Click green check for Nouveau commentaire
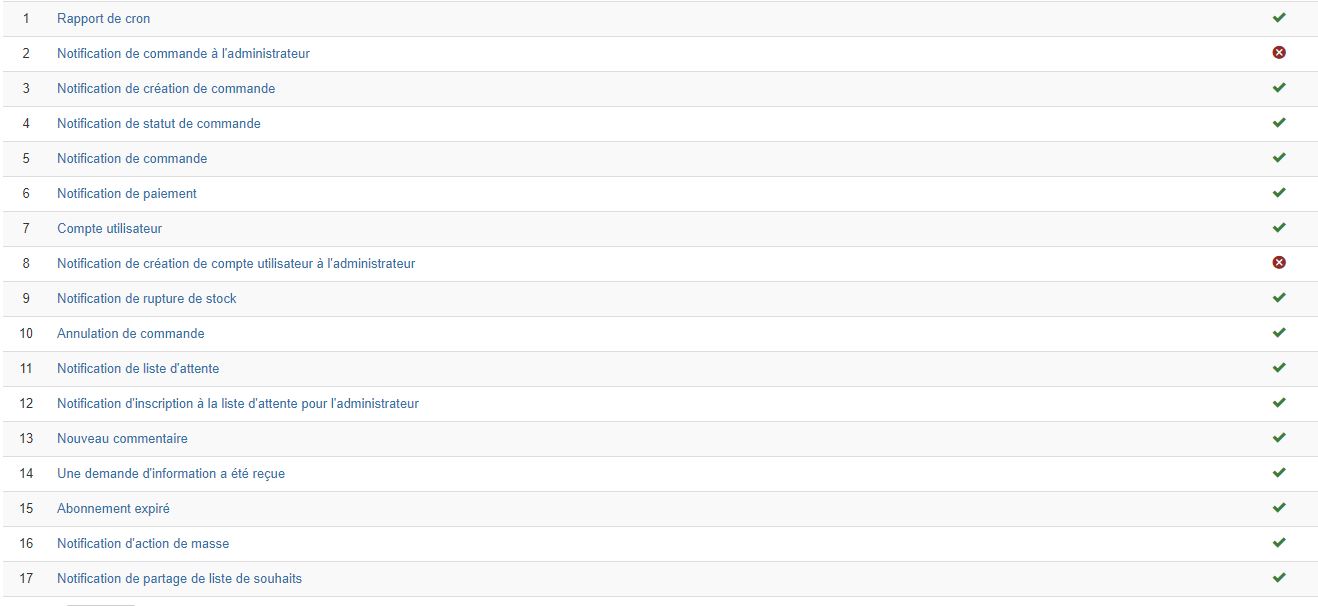Viewport: 1318px width, 606px height. pos(1278,438)
